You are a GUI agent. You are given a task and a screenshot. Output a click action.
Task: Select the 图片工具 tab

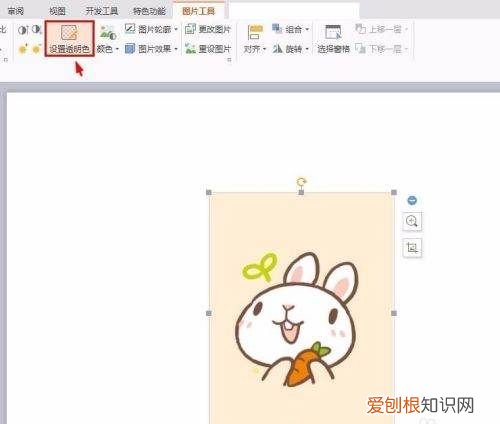(199, 11)
